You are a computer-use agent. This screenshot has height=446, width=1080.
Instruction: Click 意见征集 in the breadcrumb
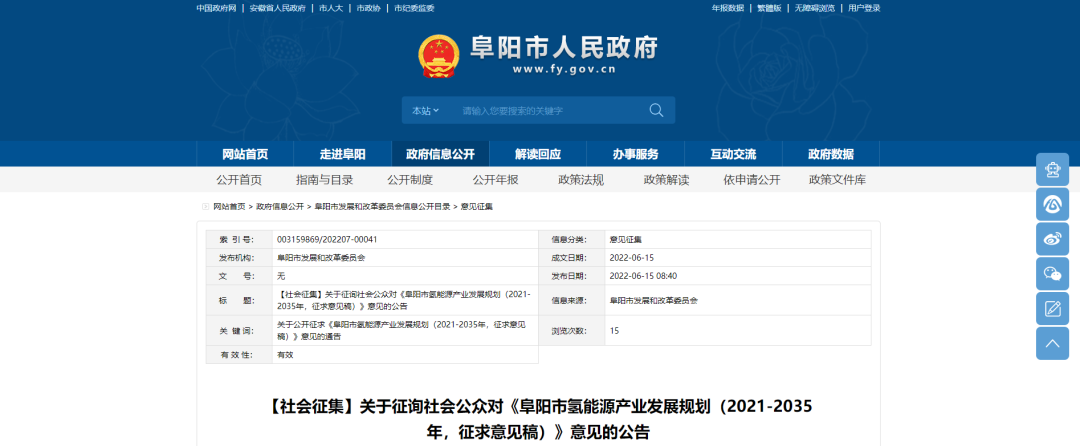click(x=476, y=206)
